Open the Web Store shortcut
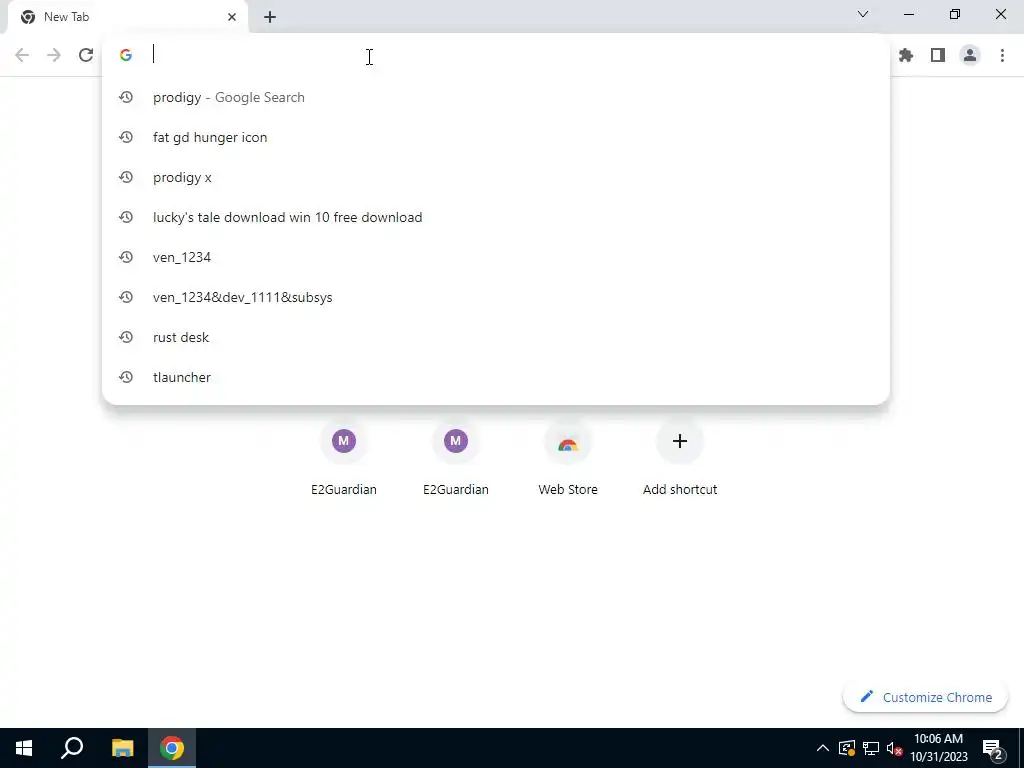 [x=568, y=457]
